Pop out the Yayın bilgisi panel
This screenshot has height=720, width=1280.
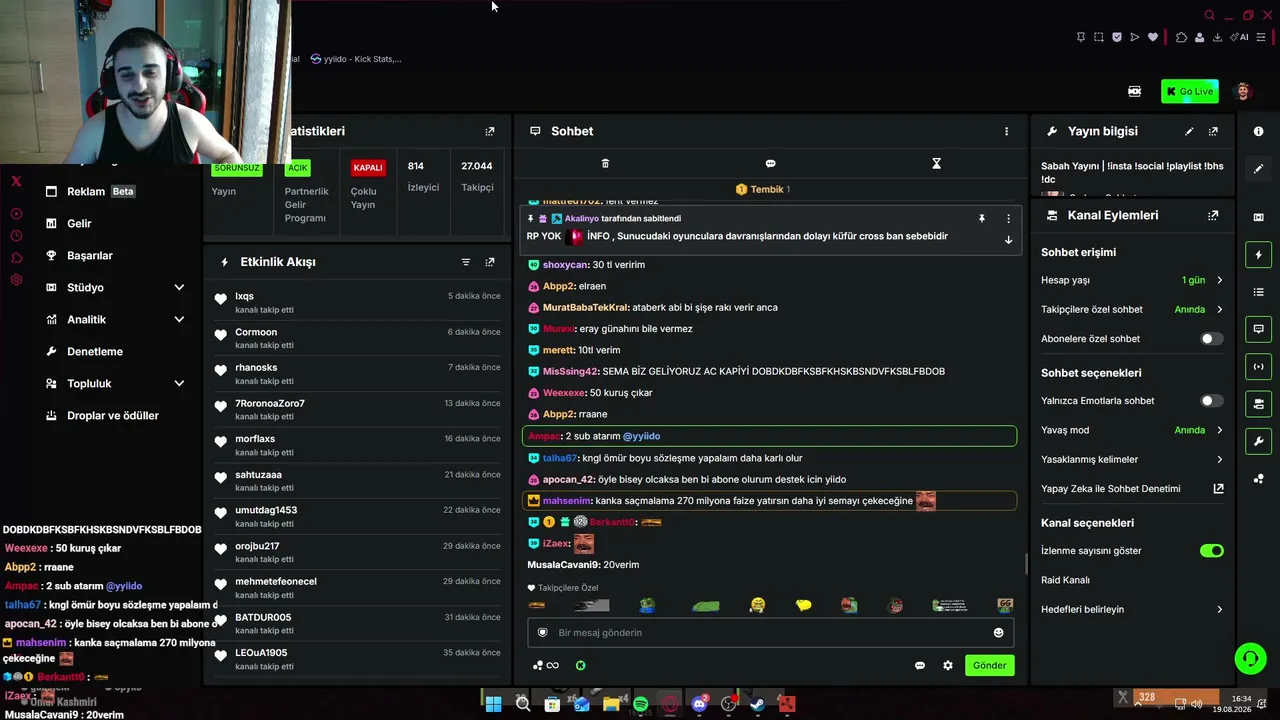(x=1213, y=131)
